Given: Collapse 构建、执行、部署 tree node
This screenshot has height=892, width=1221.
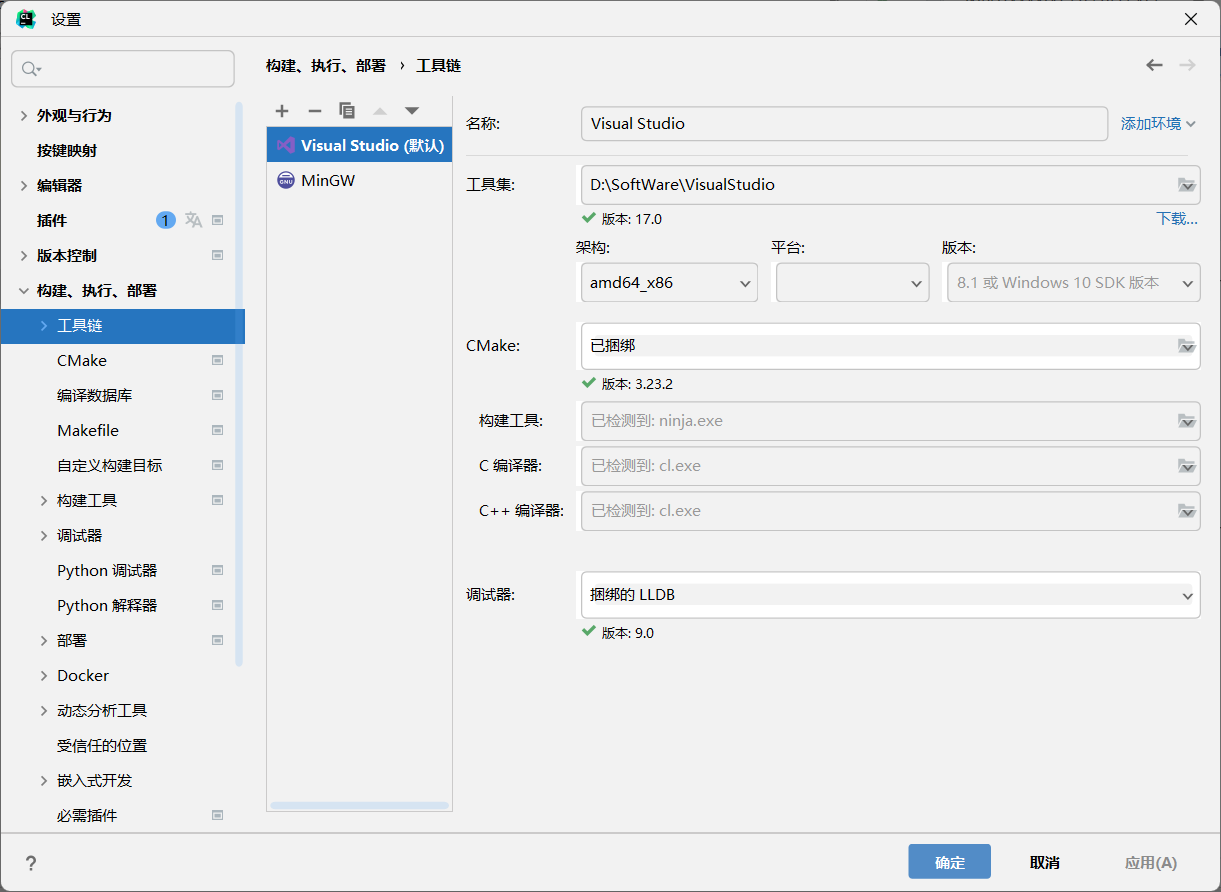Looking at the screenshot, I should (24, 291).
